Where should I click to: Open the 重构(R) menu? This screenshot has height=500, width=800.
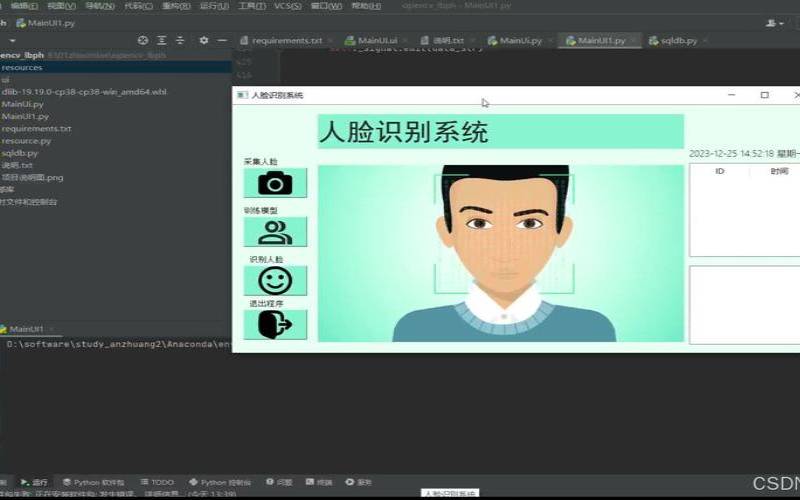pos(176,6)
